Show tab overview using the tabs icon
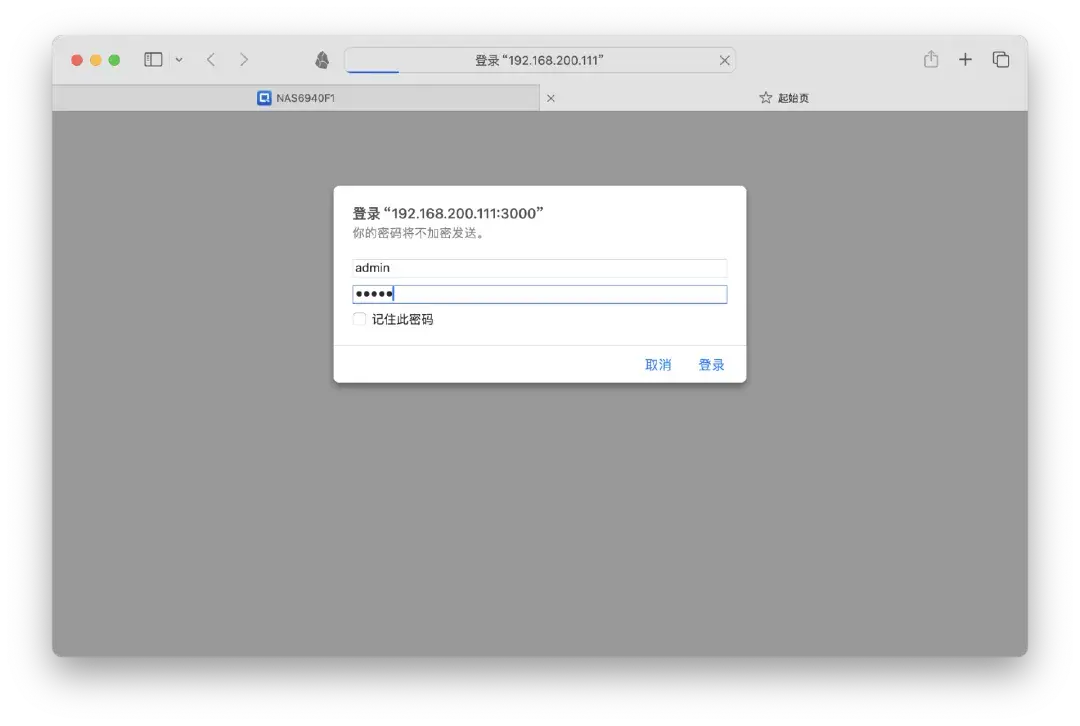1080x726 pixels. point(1001,59)
